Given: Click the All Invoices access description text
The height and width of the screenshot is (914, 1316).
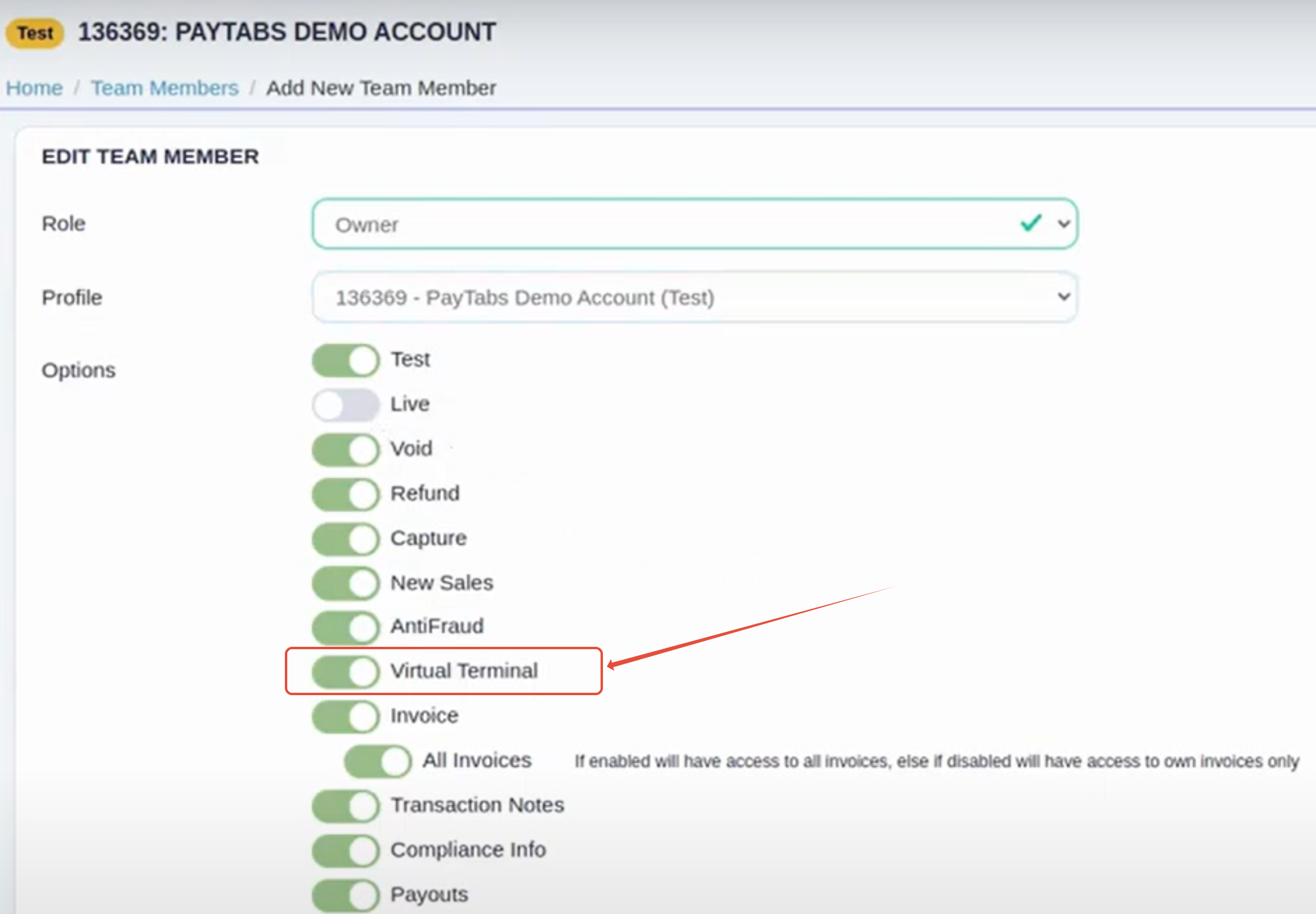Looking at the screenshot, I should click(937, 761).
